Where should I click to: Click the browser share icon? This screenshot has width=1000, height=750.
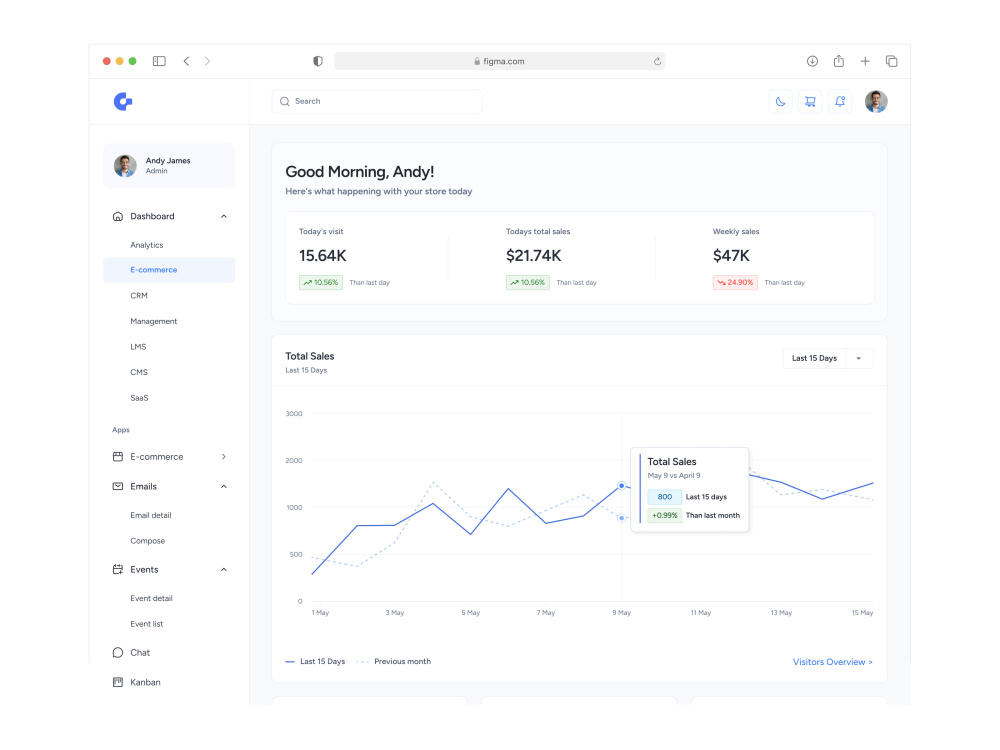click(839, 61)
